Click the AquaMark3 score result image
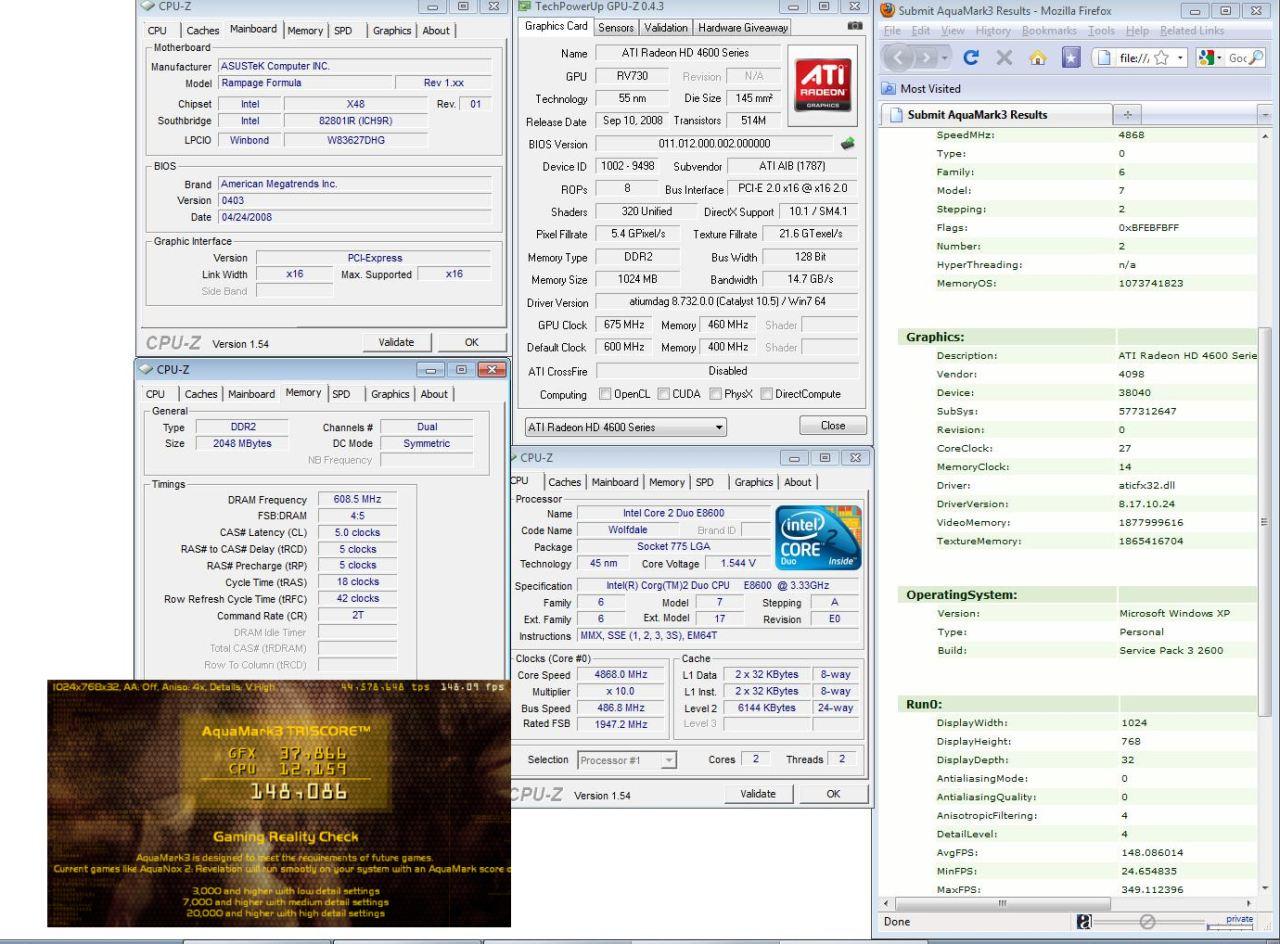The width and height of the screenshot is (1280, 944). (x=279, y=804)
